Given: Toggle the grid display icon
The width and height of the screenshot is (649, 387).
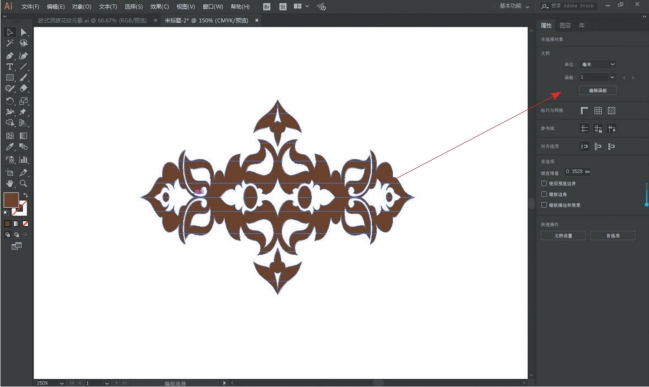Looking at the screenshot, I should click(598, 111).
